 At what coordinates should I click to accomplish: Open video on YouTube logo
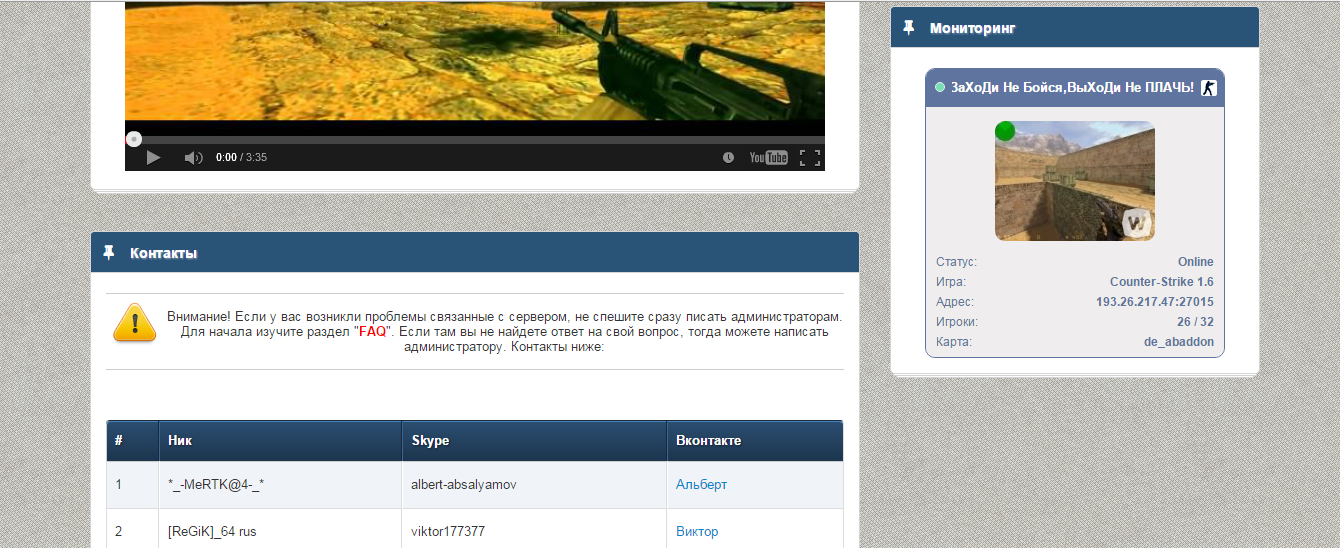(769, 157)
